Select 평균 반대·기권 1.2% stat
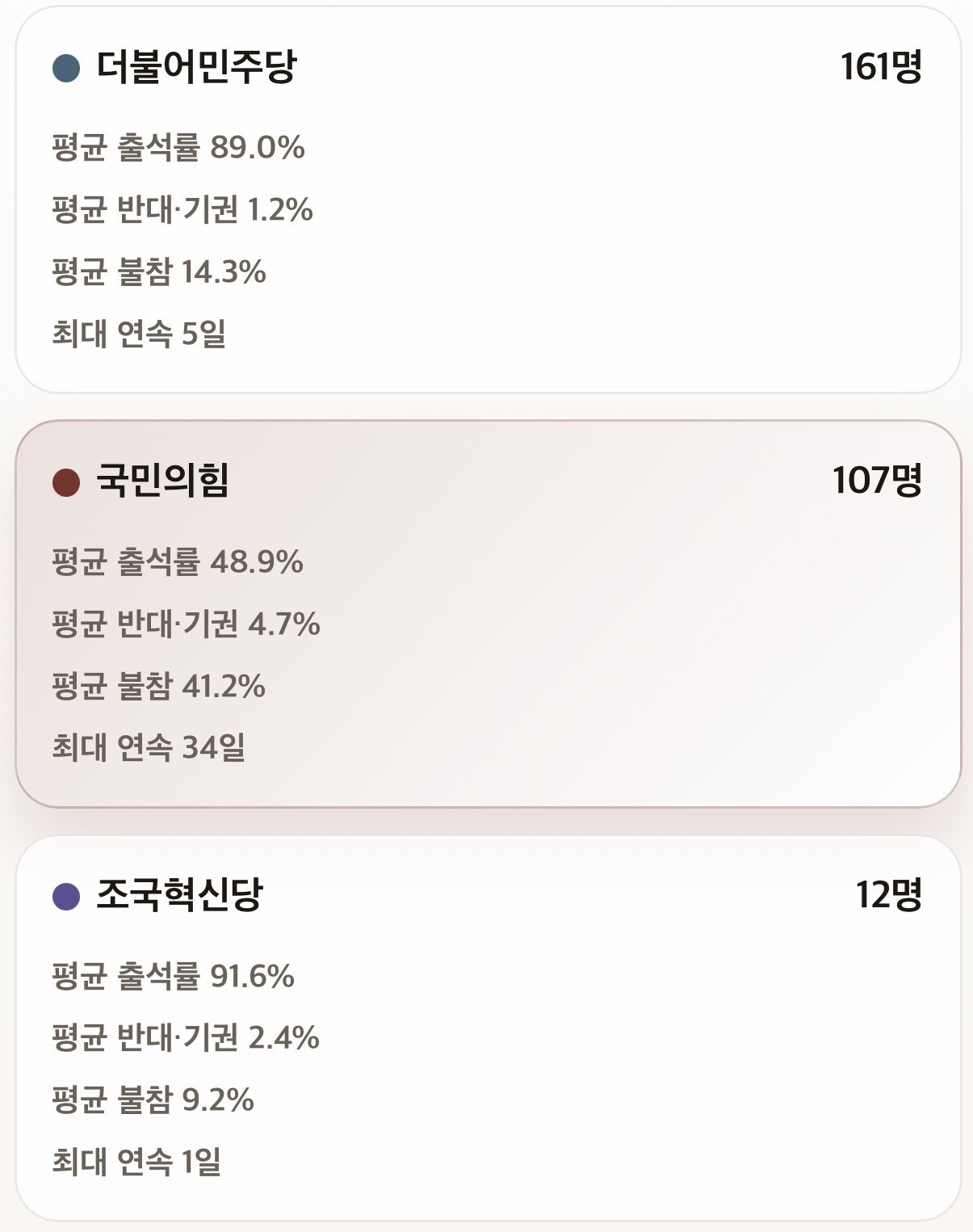Image resolution: width=973 pixels, height=1232 pixels. 182,210
